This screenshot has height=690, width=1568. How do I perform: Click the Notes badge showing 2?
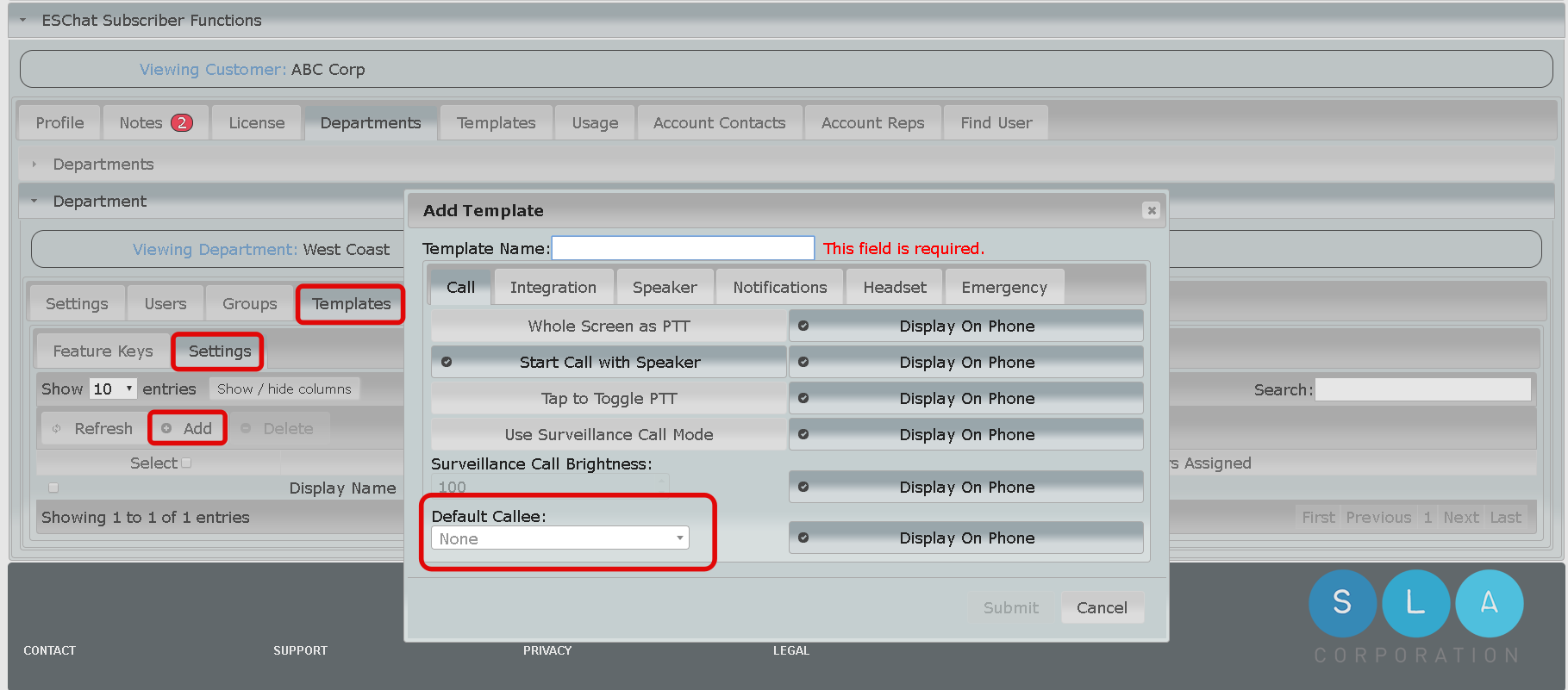pyautogui.click(x=182, y=123)
